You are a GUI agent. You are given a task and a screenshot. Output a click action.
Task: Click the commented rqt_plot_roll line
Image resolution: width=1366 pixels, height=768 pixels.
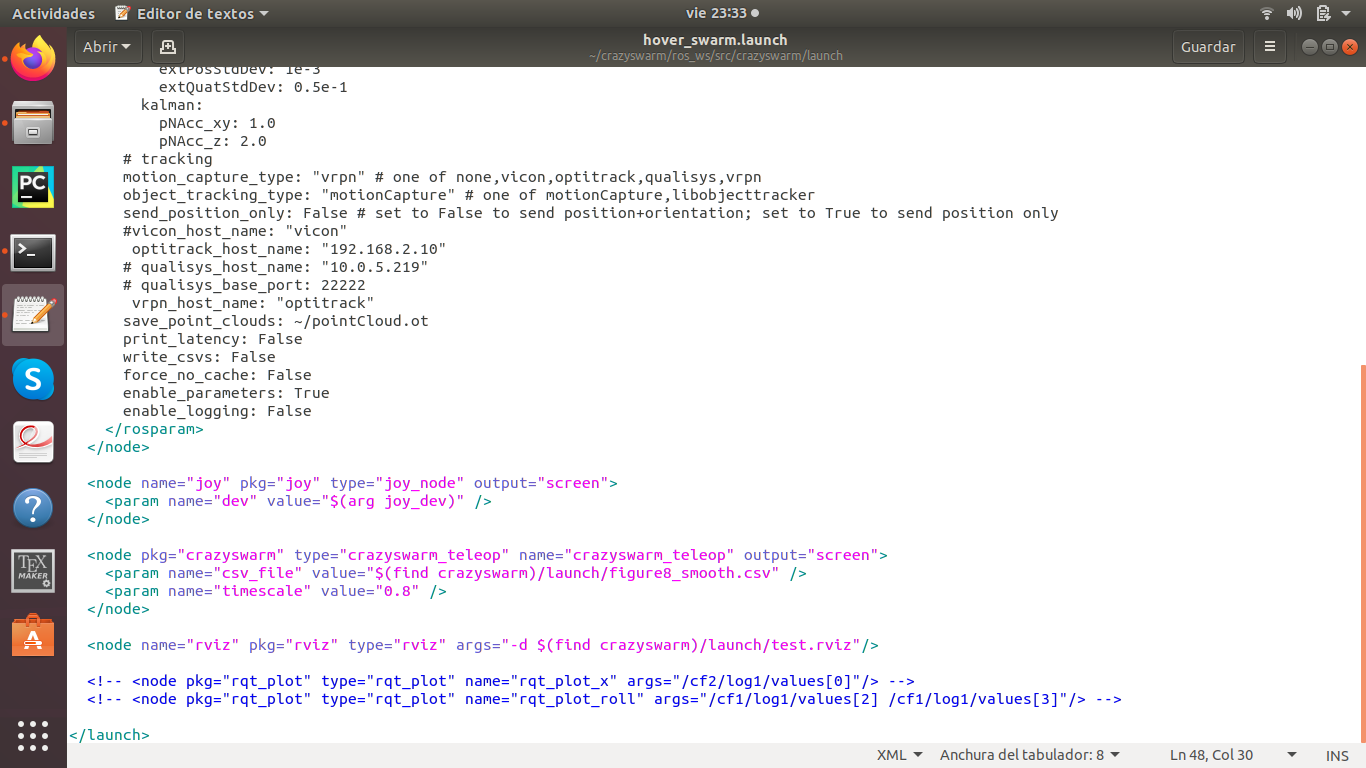(604, 699)
